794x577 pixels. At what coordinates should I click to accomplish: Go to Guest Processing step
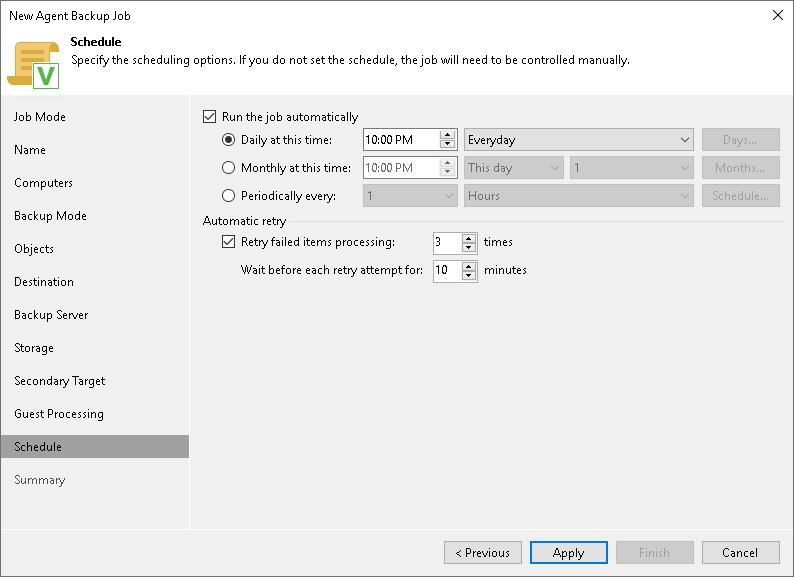[x=59, y=414]
